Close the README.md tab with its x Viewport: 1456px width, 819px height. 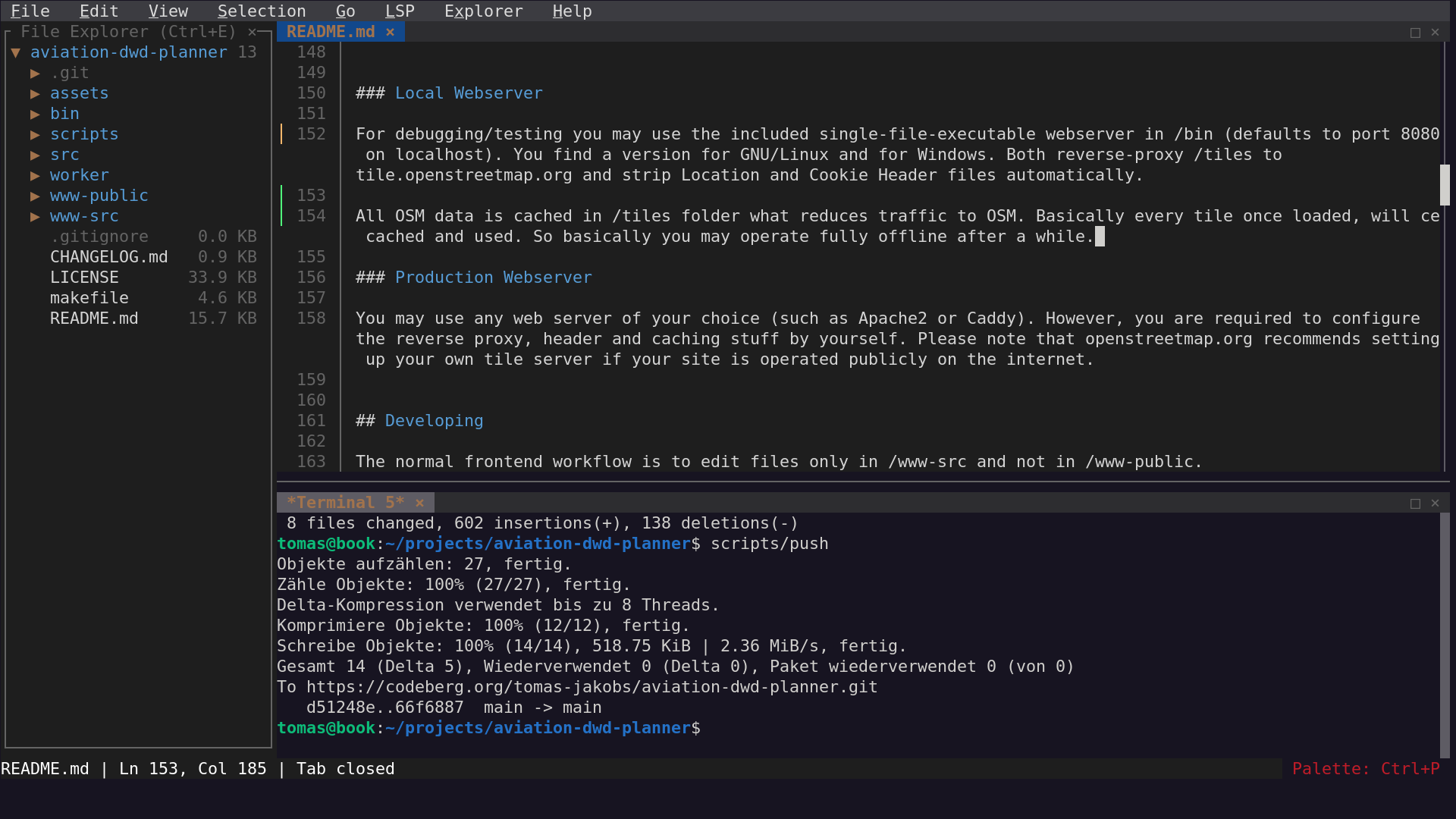click(x=390, y=32)
